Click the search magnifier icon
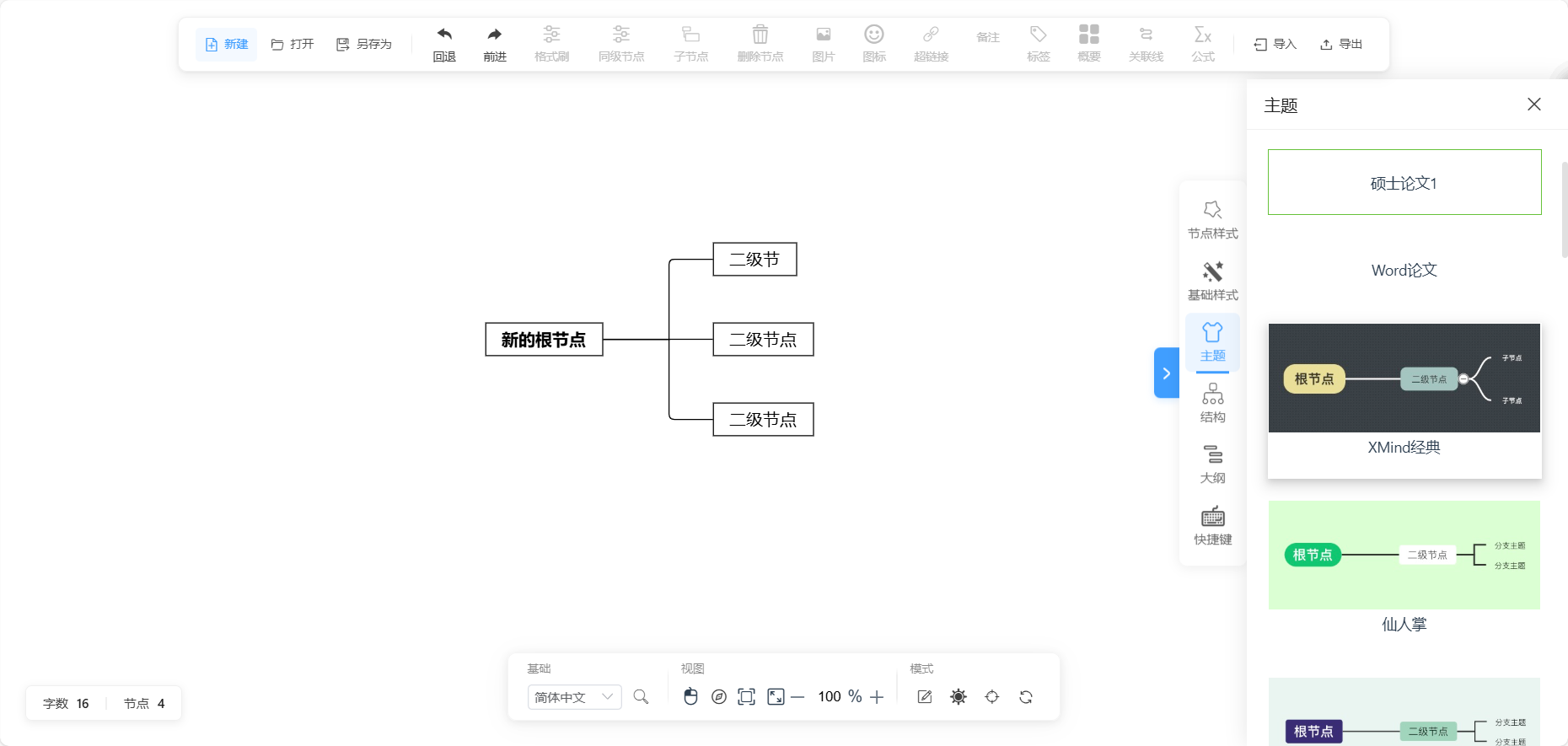 [x=641, y=697]
